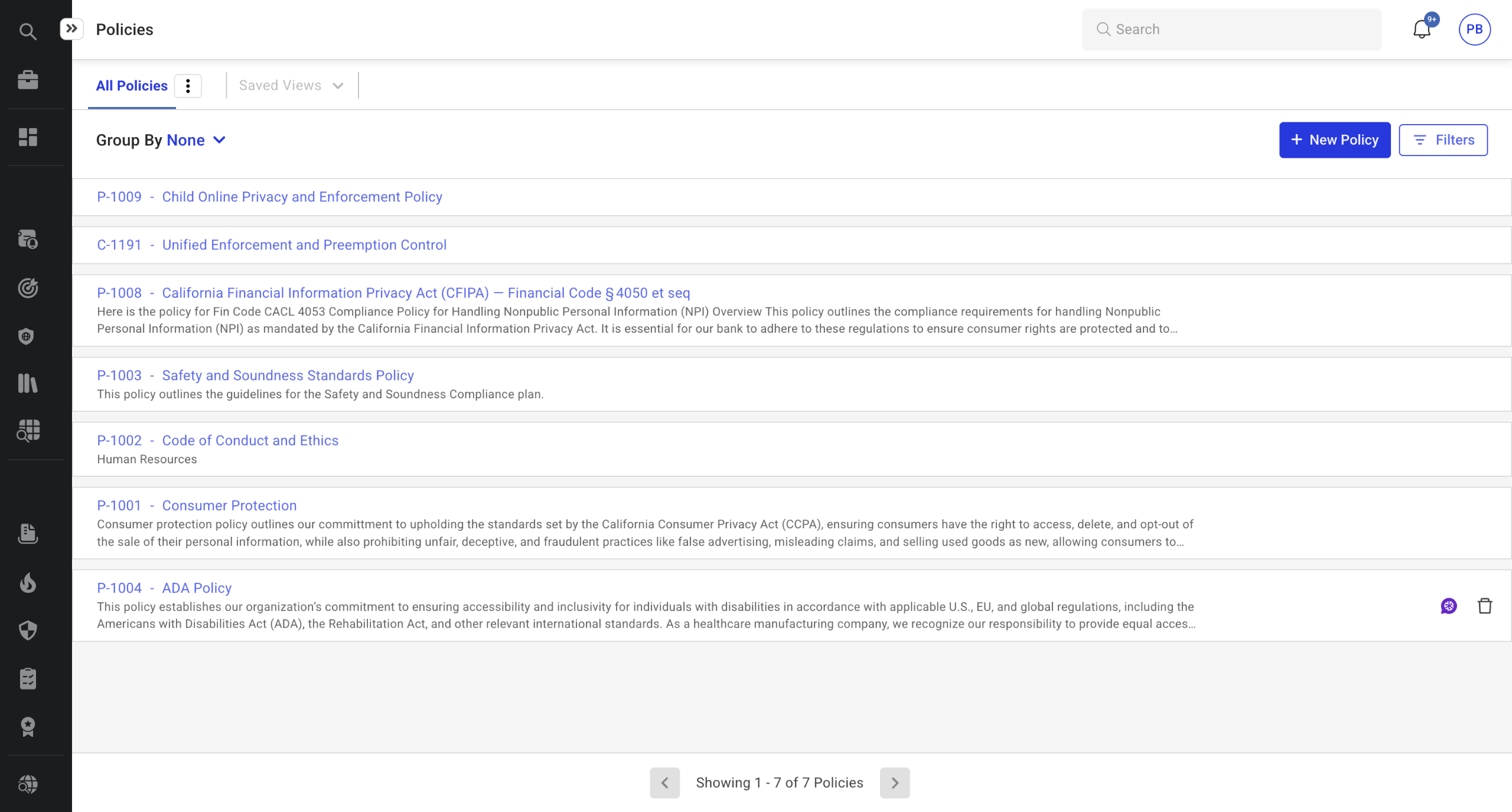Open Code of Conduct and Ethics policy
The image size is (1512, 812).
coord(250,441)
